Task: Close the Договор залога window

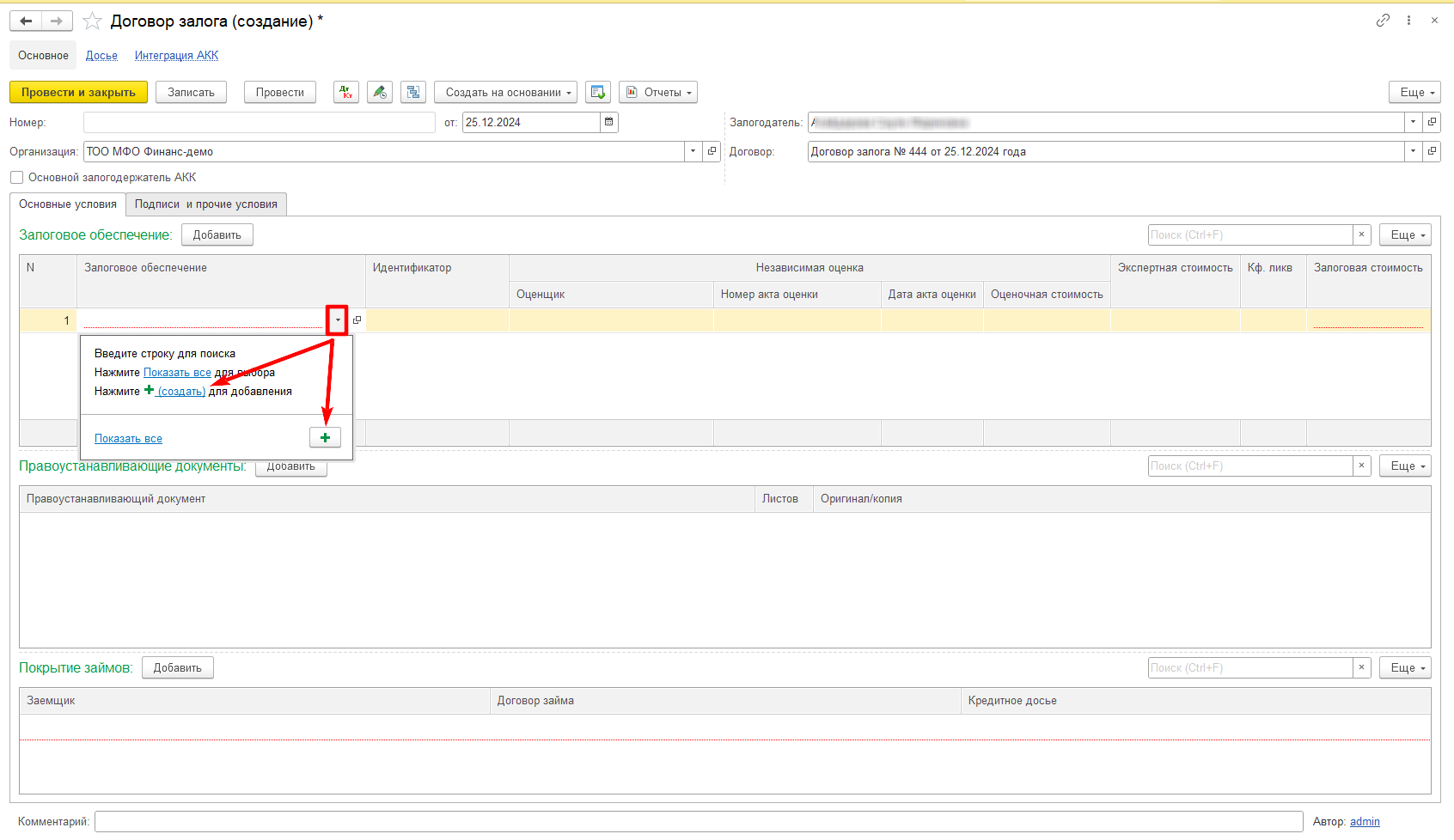Action: 1434,21
